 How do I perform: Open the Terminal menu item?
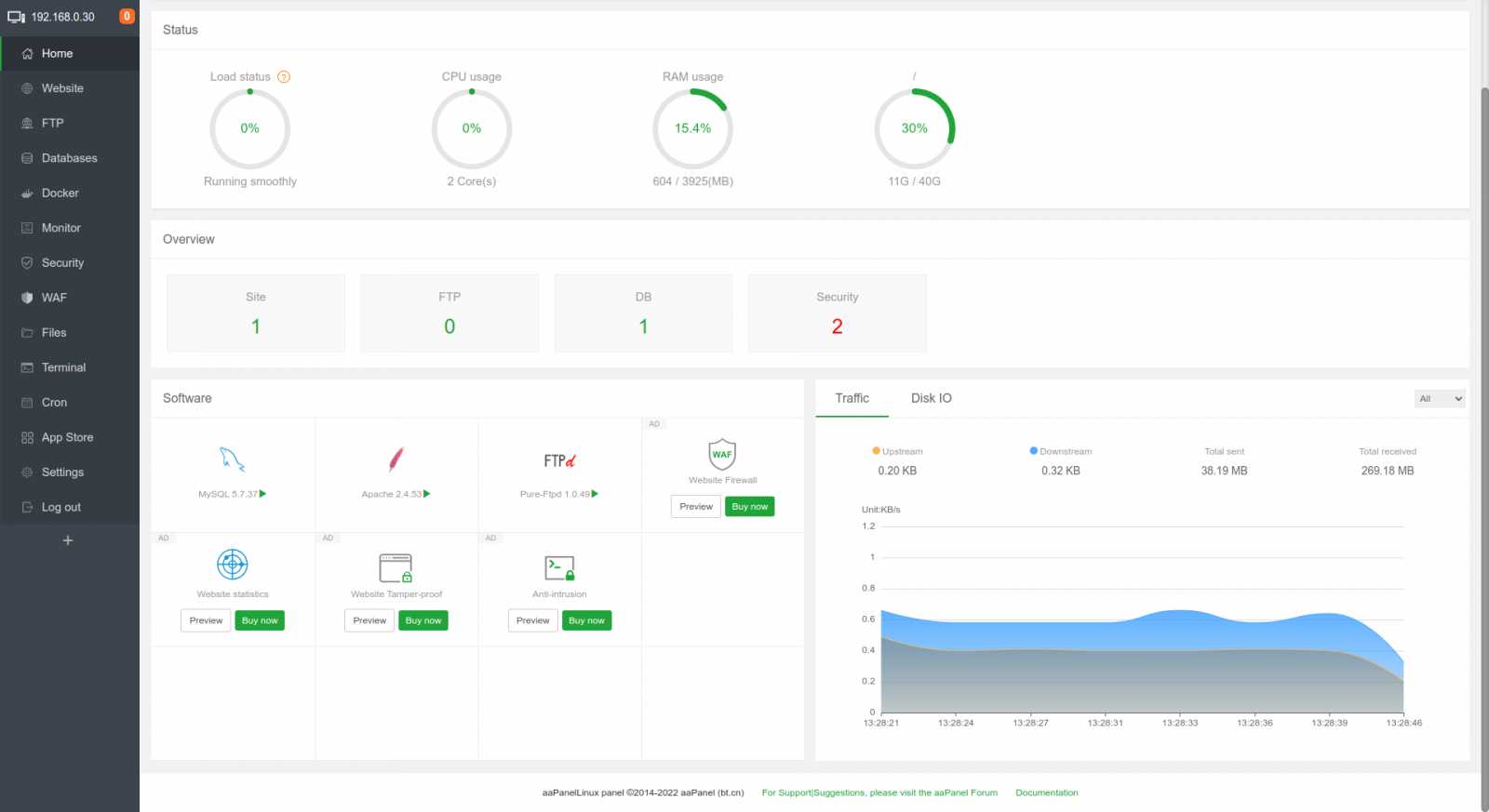[x=70, y=367]
